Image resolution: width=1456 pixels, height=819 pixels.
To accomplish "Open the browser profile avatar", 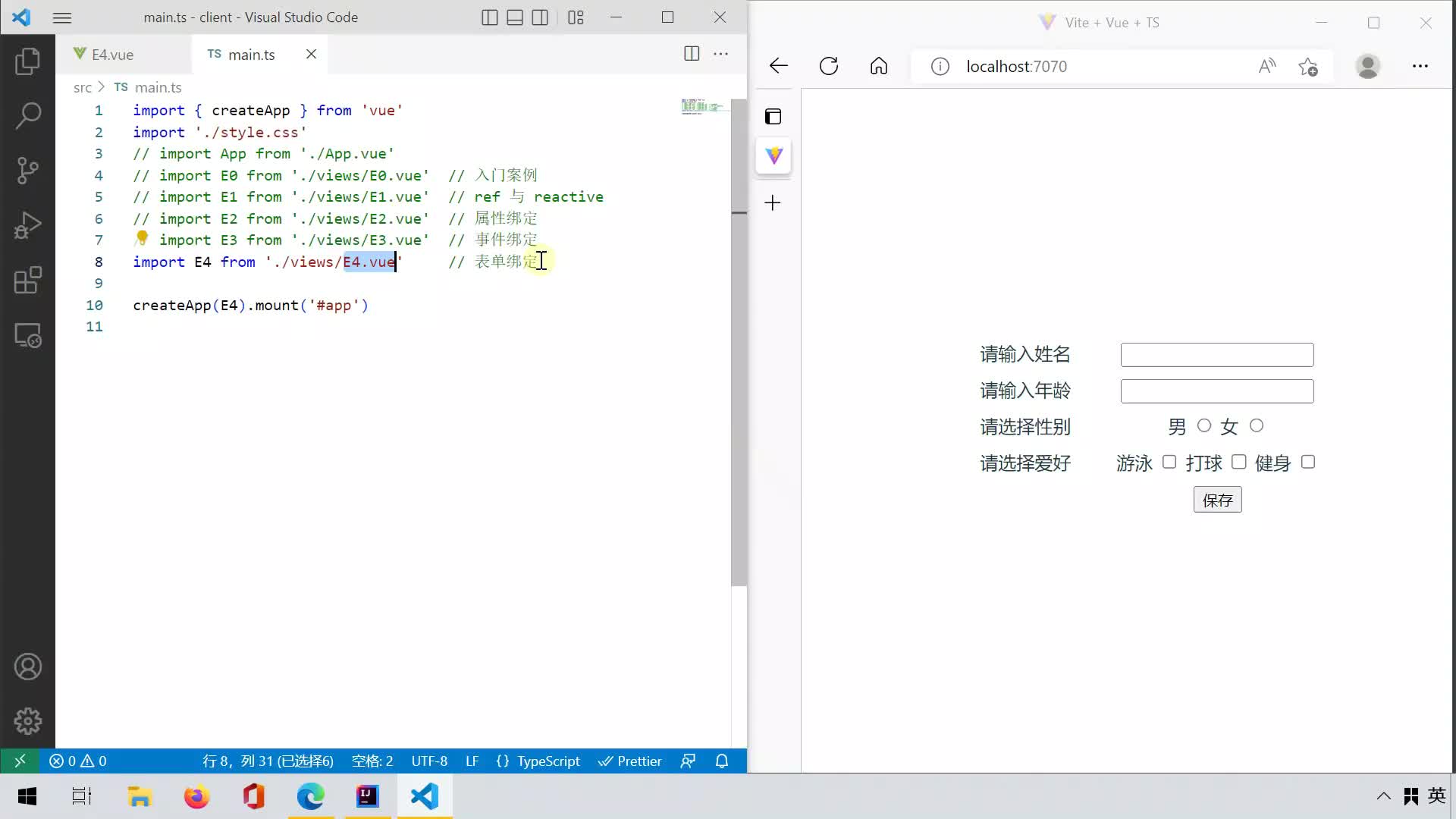I will (1368, 67).
